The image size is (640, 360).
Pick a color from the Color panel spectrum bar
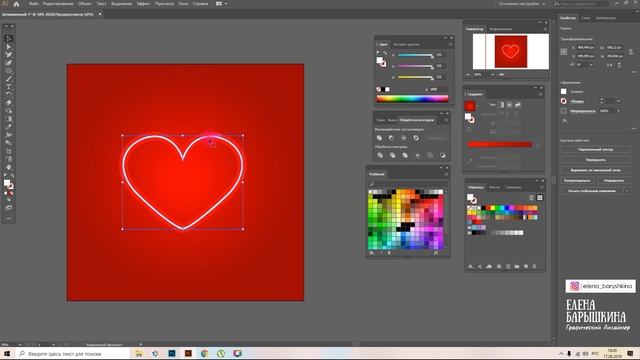pos(412,98)
